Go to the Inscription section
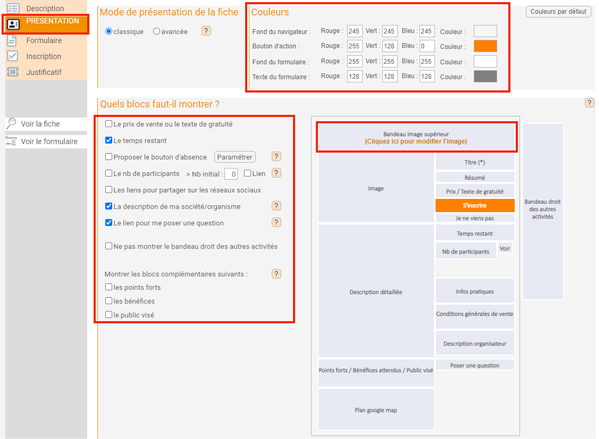The image size is (599, 439). tap(44, 57)
